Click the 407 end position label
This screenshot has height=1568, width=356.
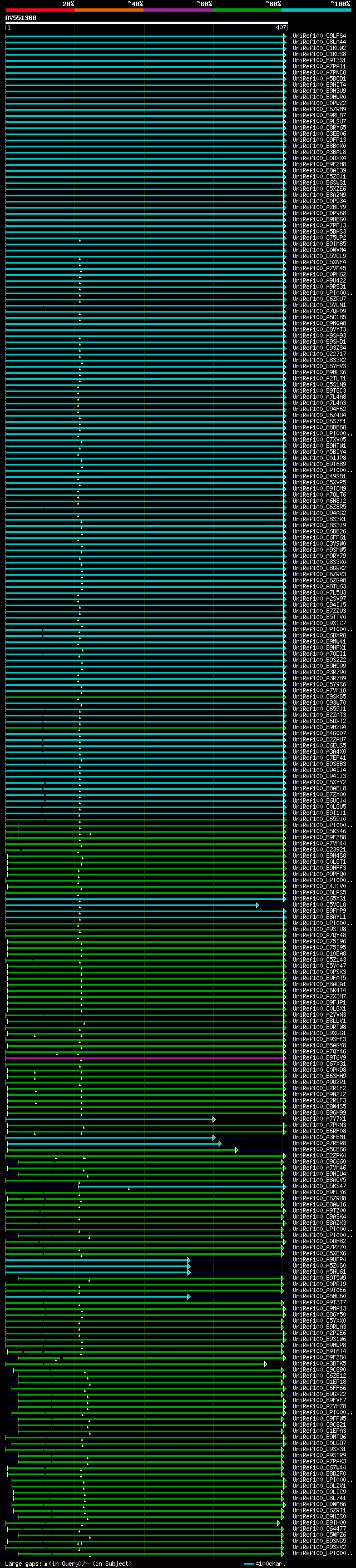pos(280,27)
